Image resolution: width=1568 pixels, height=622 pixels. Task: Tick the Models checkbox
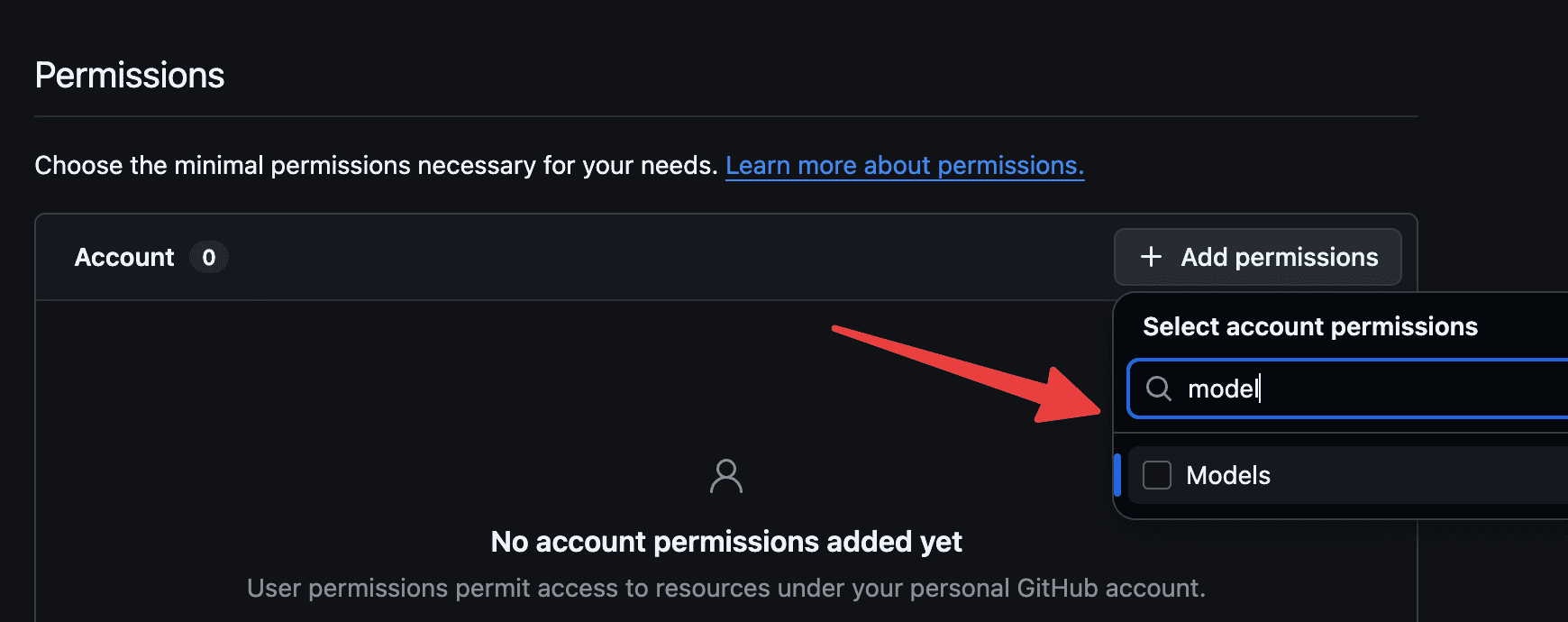1157,475
